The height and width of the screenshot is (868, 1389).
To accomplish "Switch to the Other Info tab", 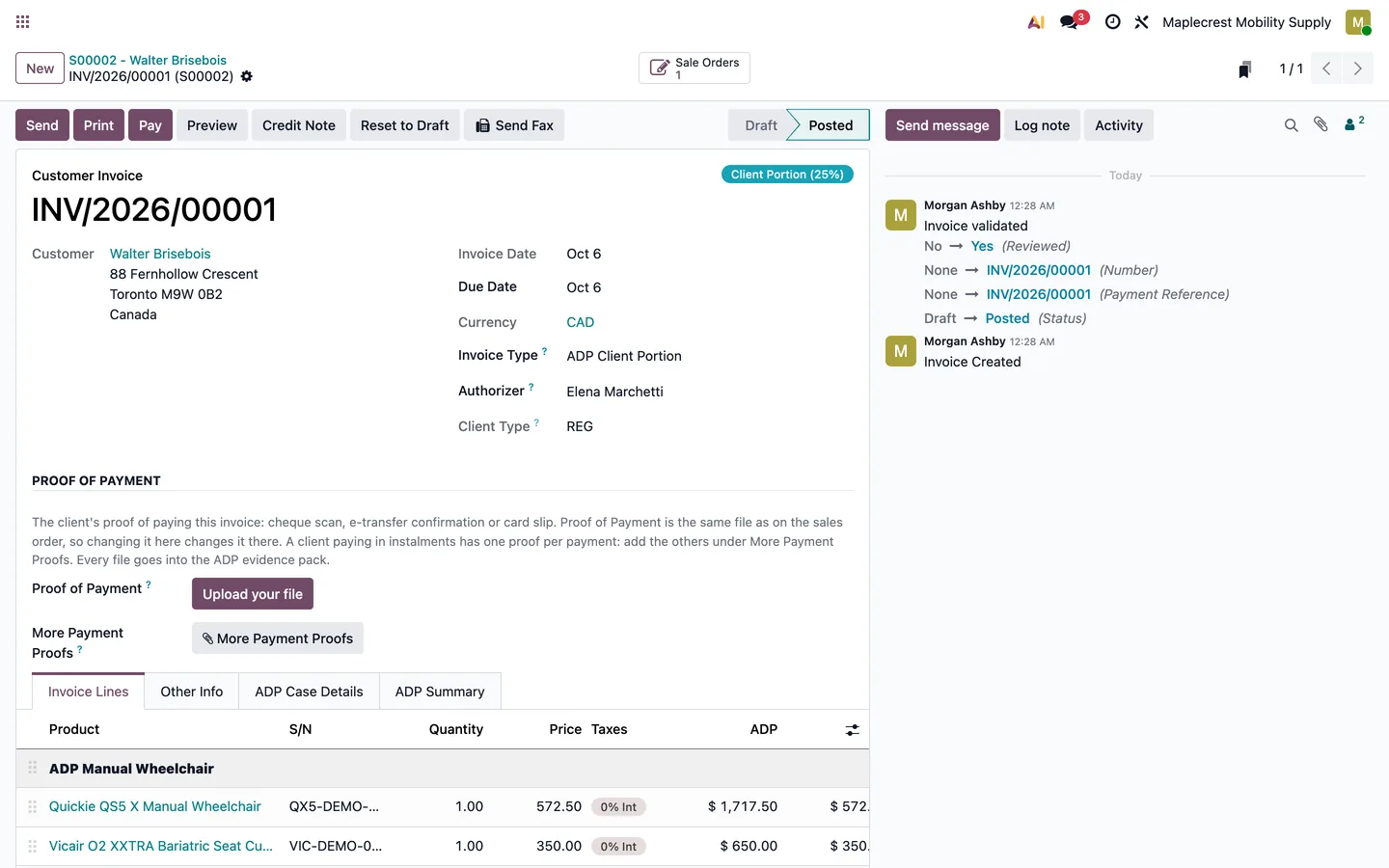I will pos(191,692).
